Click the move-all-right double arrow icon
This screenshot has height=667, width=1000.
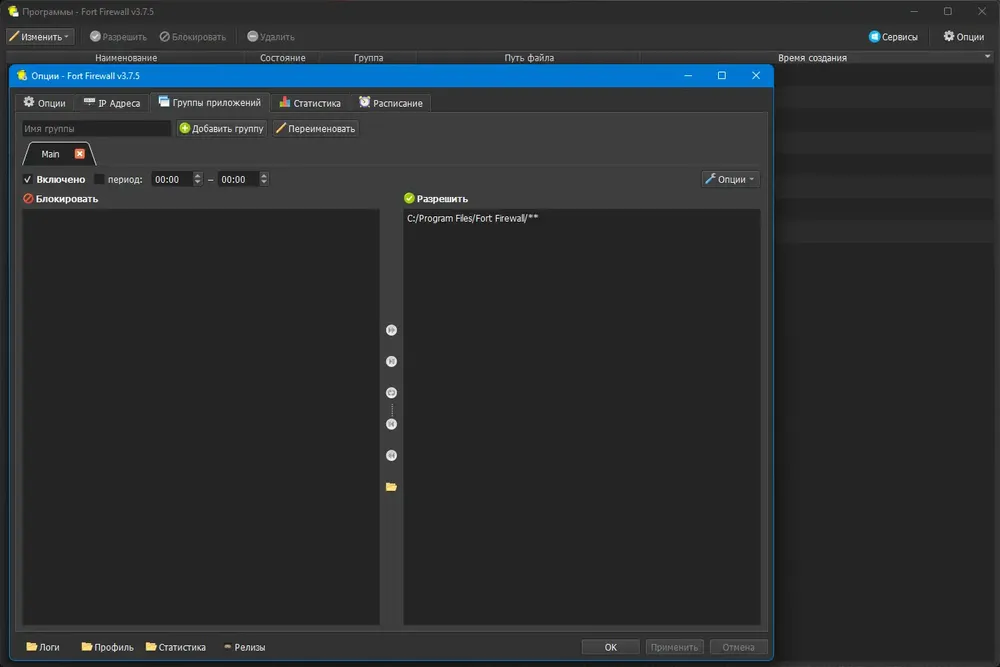[x=392, y=330]
